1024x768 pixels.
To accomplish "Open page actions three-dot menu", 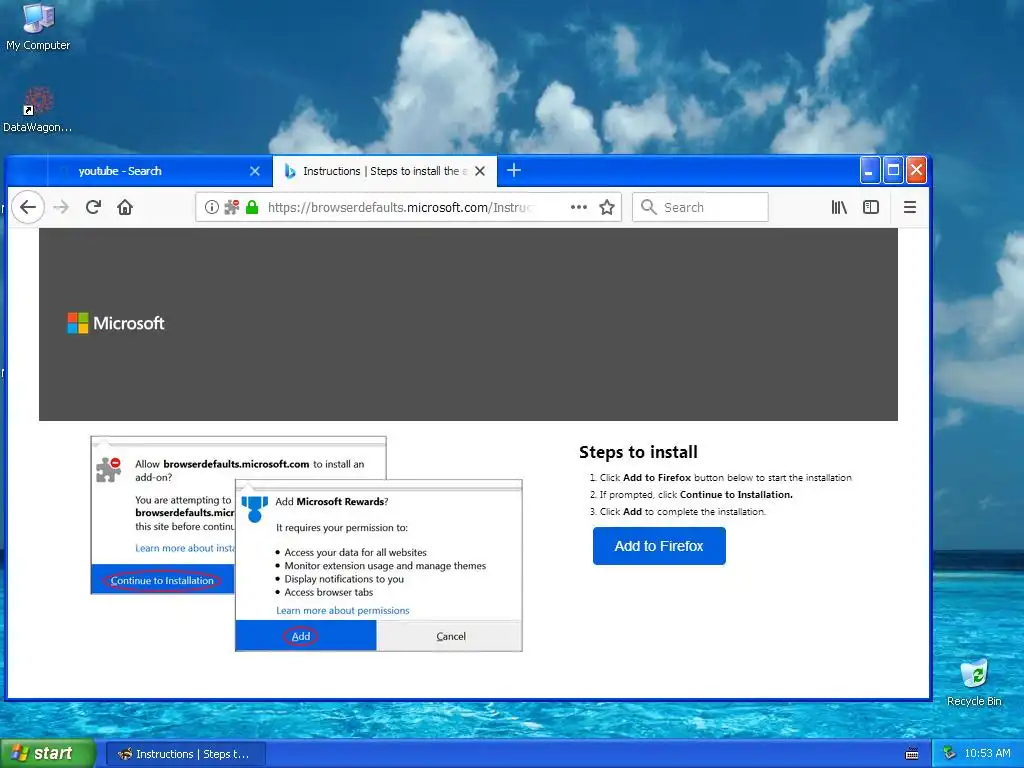I will pyautogui.click(x=579, y=207).
